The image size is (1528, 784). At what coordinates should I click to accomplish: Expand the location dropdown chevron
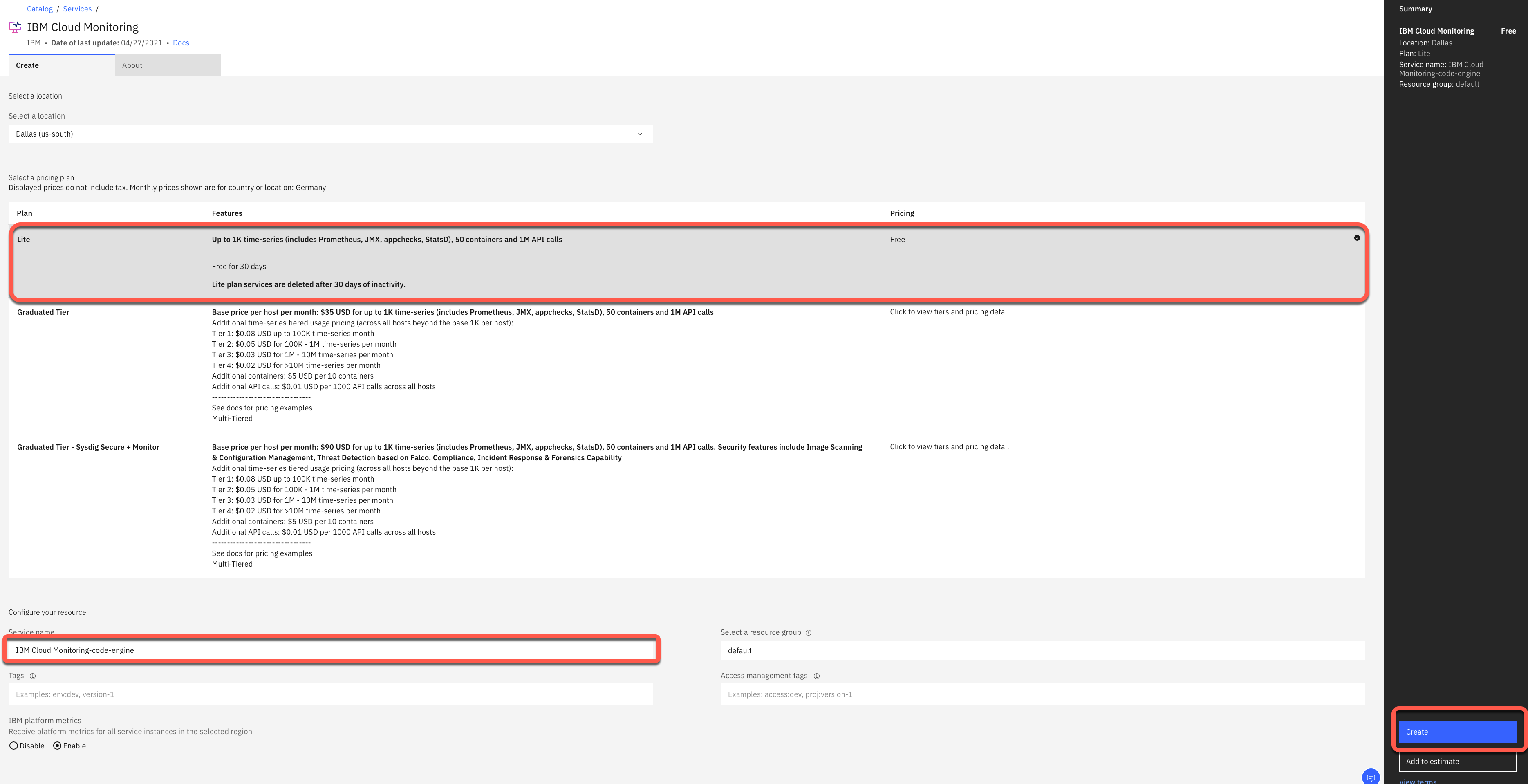tap(640, 134)
